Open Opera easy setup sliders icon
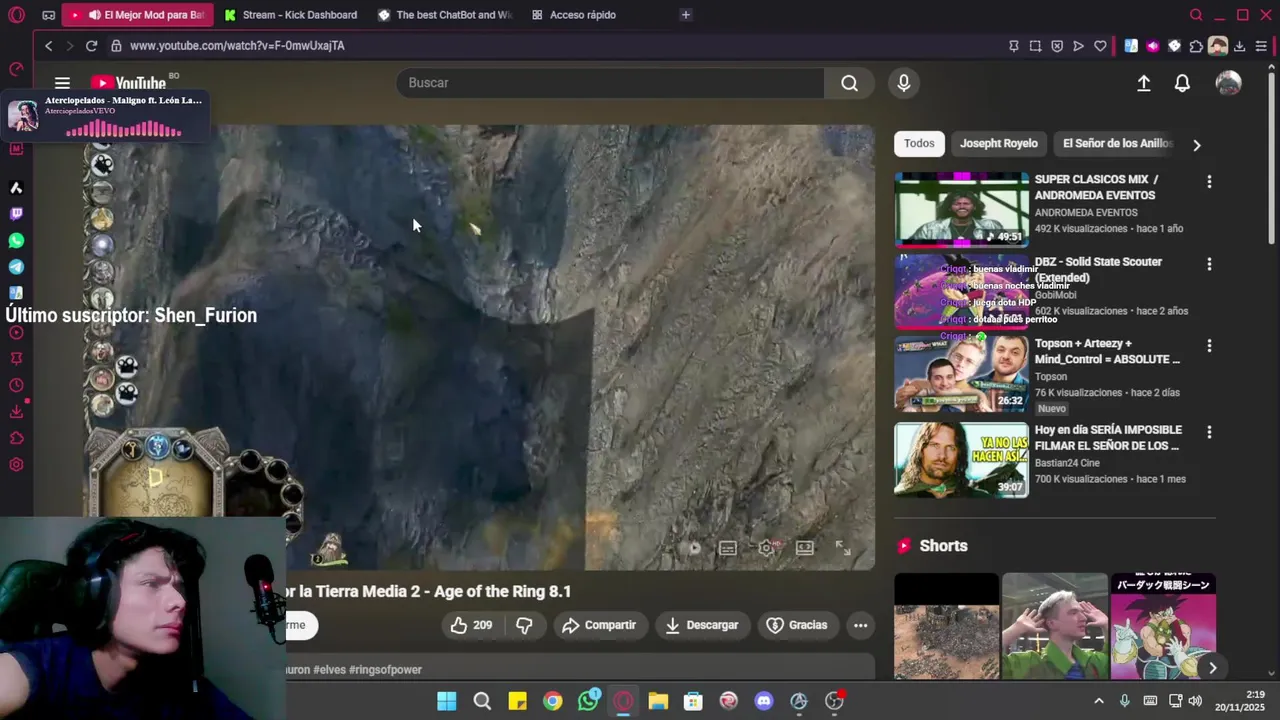 click(1261, 46)
